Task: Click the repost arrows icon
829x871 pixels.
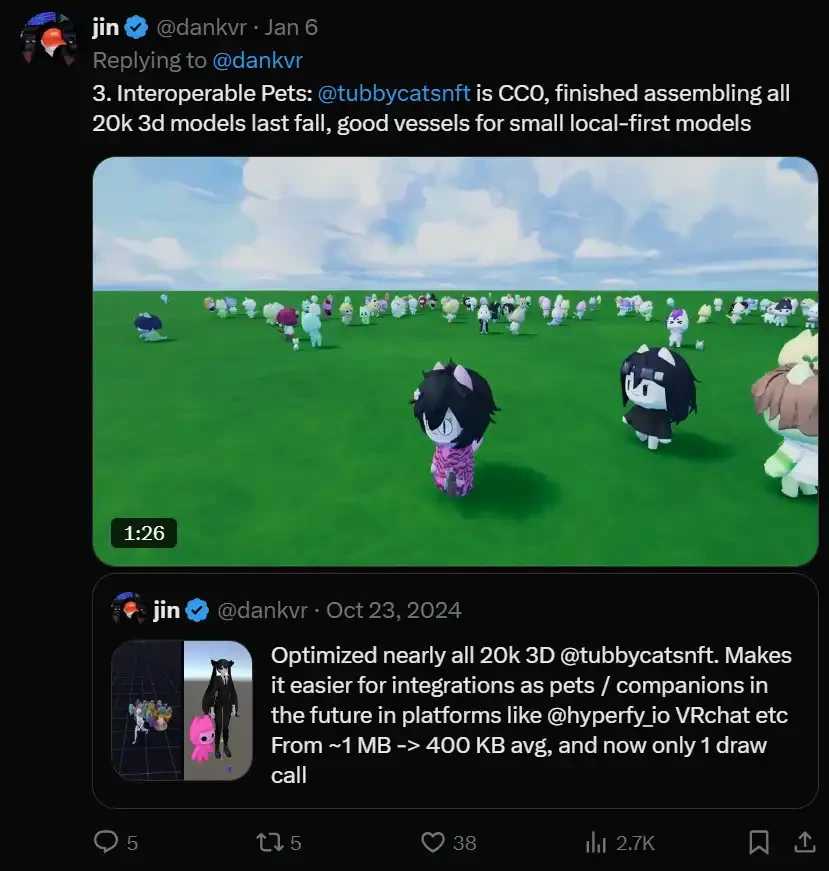Action: tap(269, 842)
